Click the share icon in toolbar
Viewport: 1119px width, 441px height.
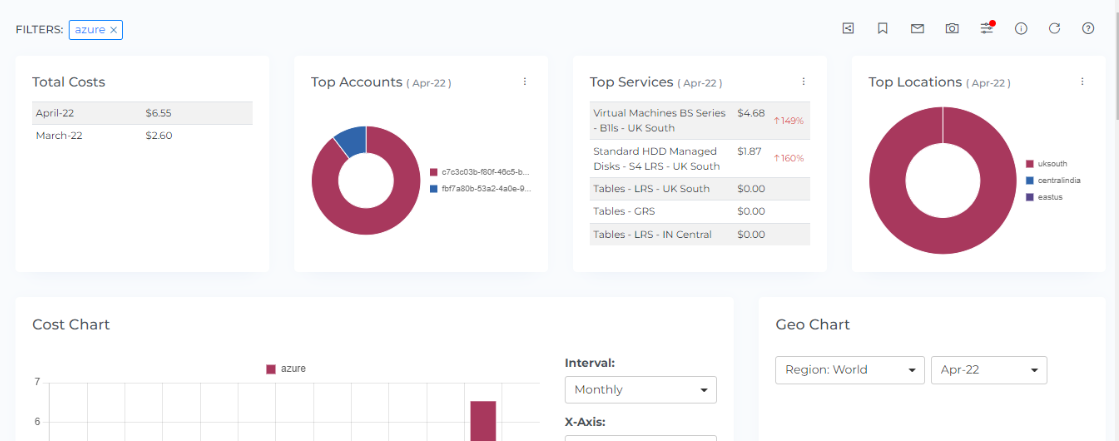[x=848, y=29]
